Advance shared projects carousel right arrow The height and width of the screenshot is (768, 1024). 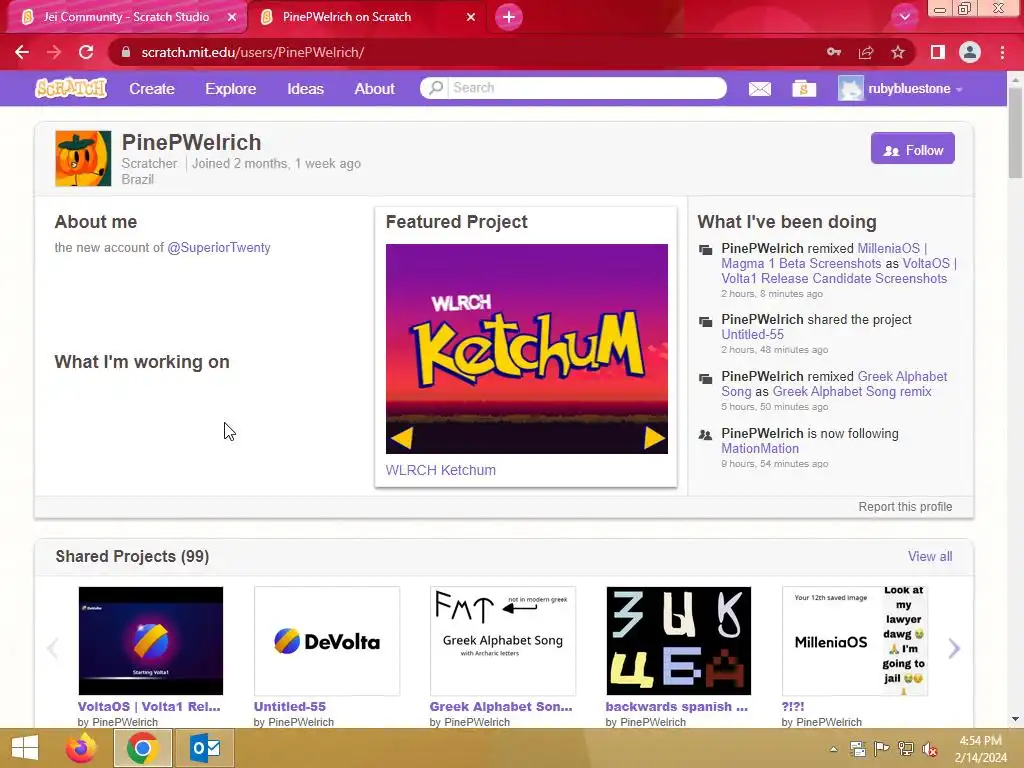(x=954, y=648)
